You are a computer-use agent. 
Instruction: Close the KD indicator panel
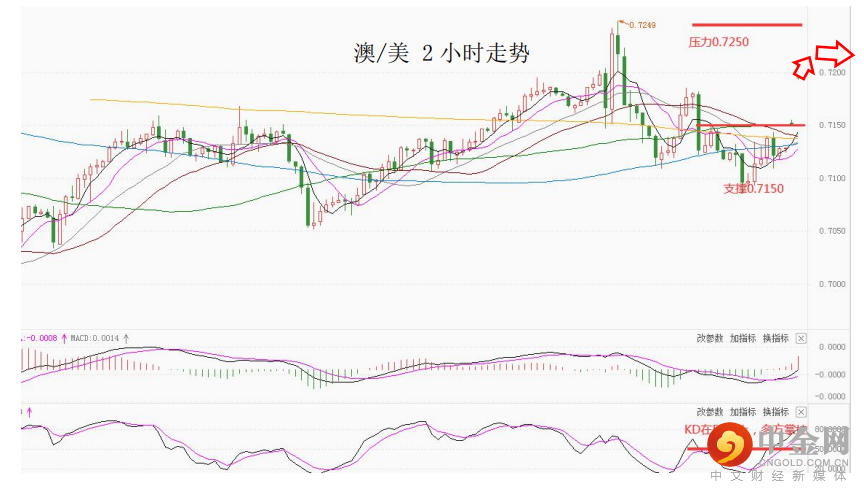point(801,412)
